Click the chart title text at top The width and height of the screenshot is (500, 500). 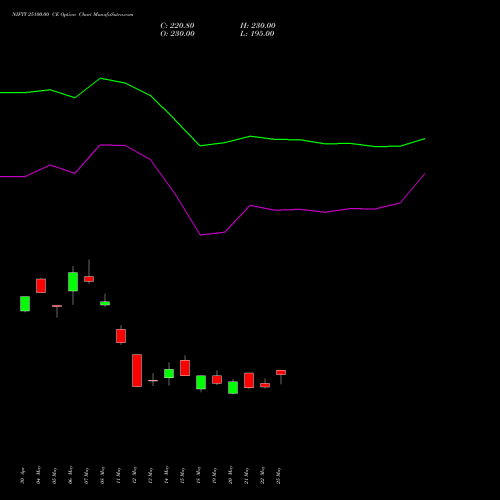73,14
